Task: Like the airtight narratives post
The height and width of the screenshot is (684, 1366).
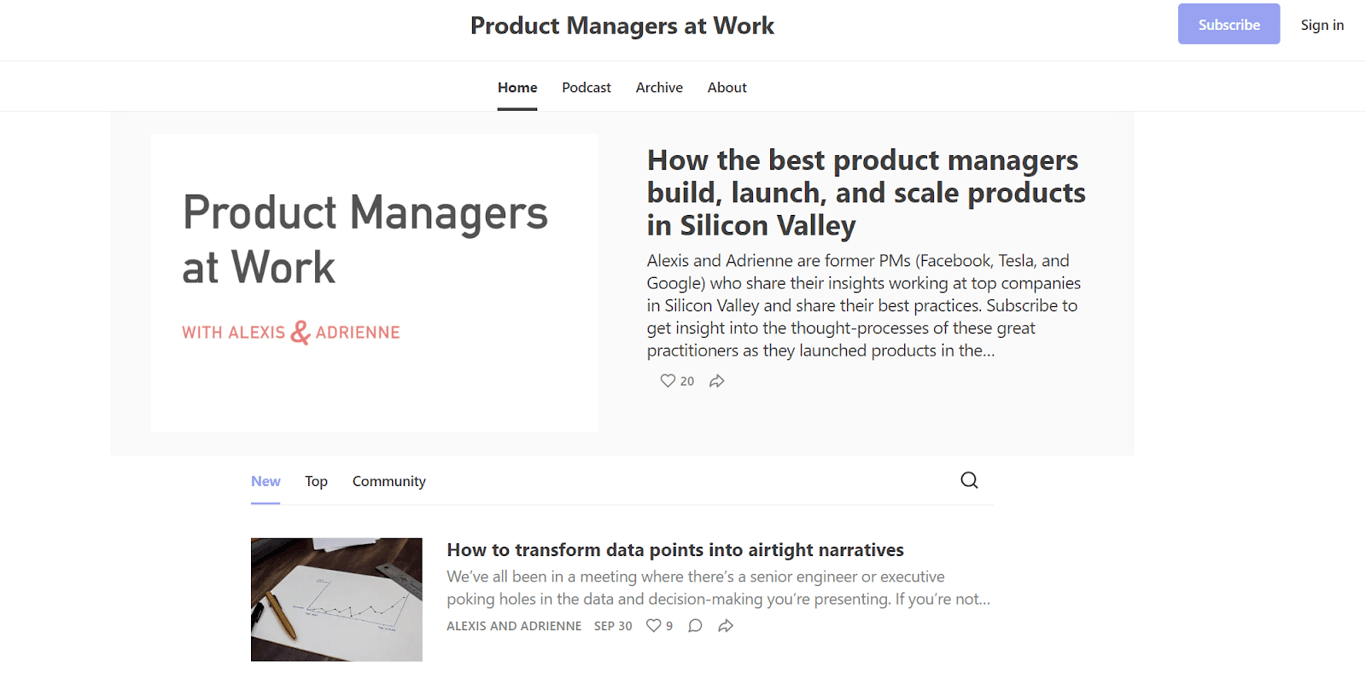Action: click(652, 625)
